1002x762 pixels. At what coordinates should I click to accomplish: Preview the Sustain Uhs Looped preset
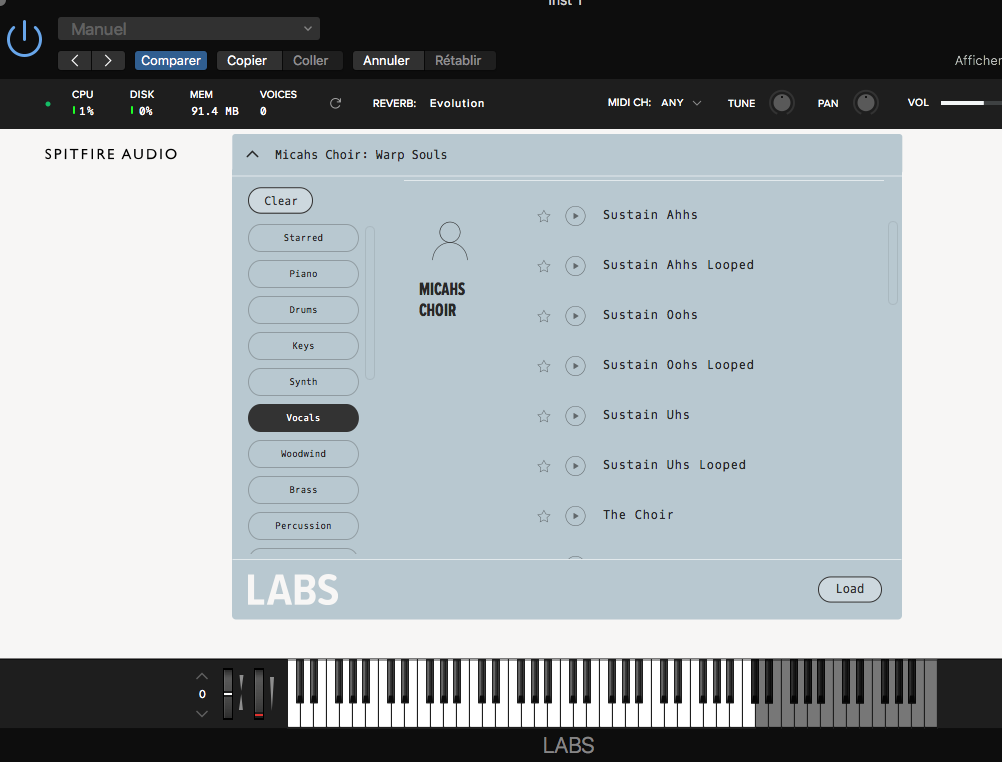click(x=575, y=466)
